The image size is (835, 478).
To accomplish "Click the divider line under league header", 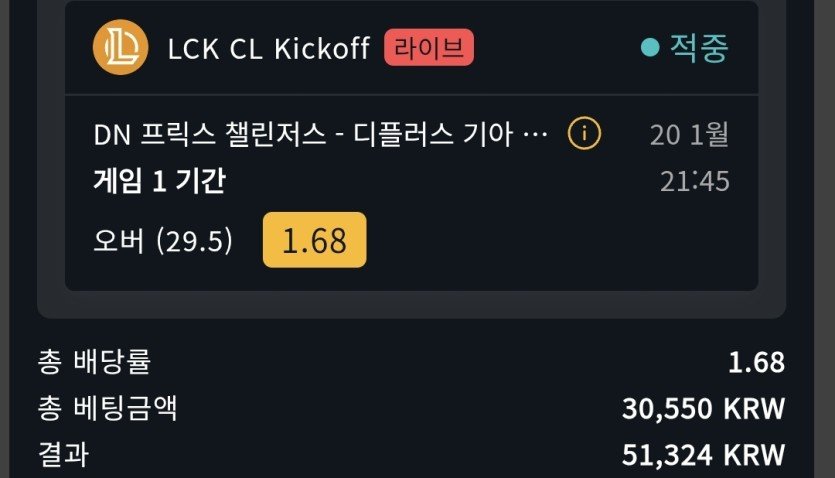I will [410, 95].
